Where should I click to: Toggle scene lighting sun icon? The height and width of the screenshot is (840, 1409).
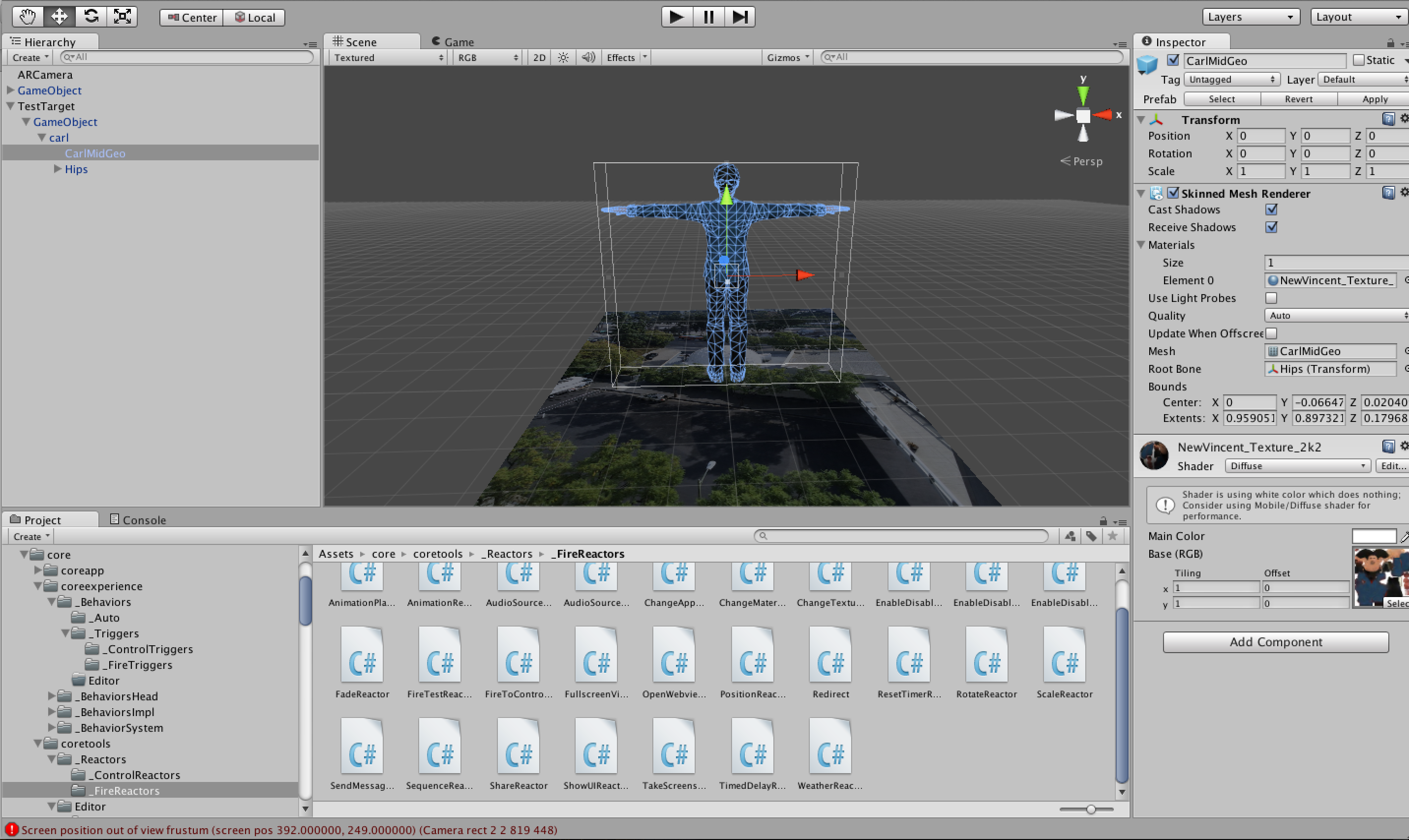click(x=563, y=57)
